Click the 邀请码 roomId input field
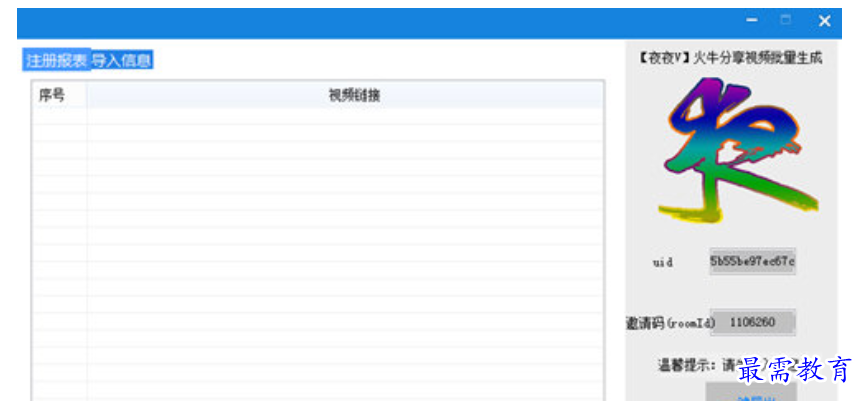 click(752, 322)
